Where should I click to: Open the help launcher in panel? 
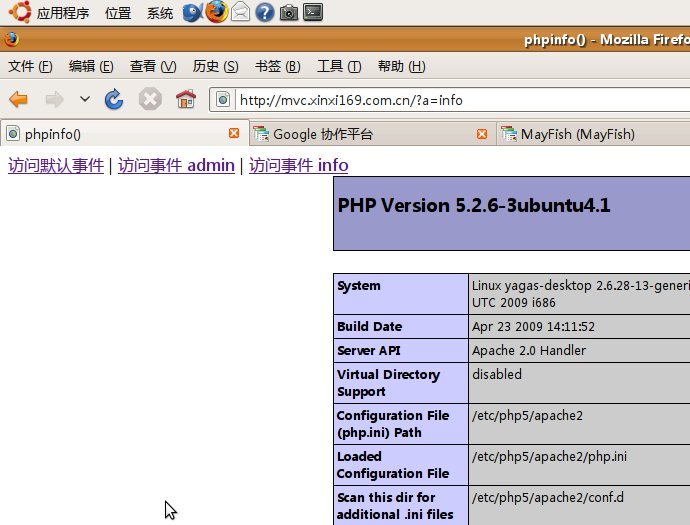tap(265, 12)
